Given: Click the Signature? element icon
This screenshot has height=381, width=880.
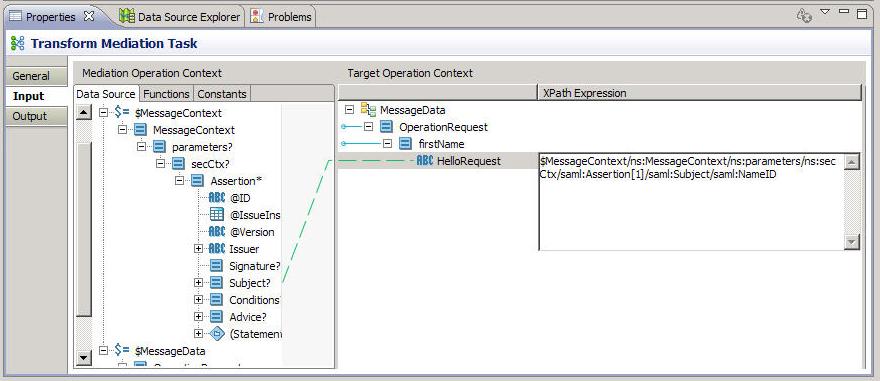Looking at the screenshot, I should [216, 265].
